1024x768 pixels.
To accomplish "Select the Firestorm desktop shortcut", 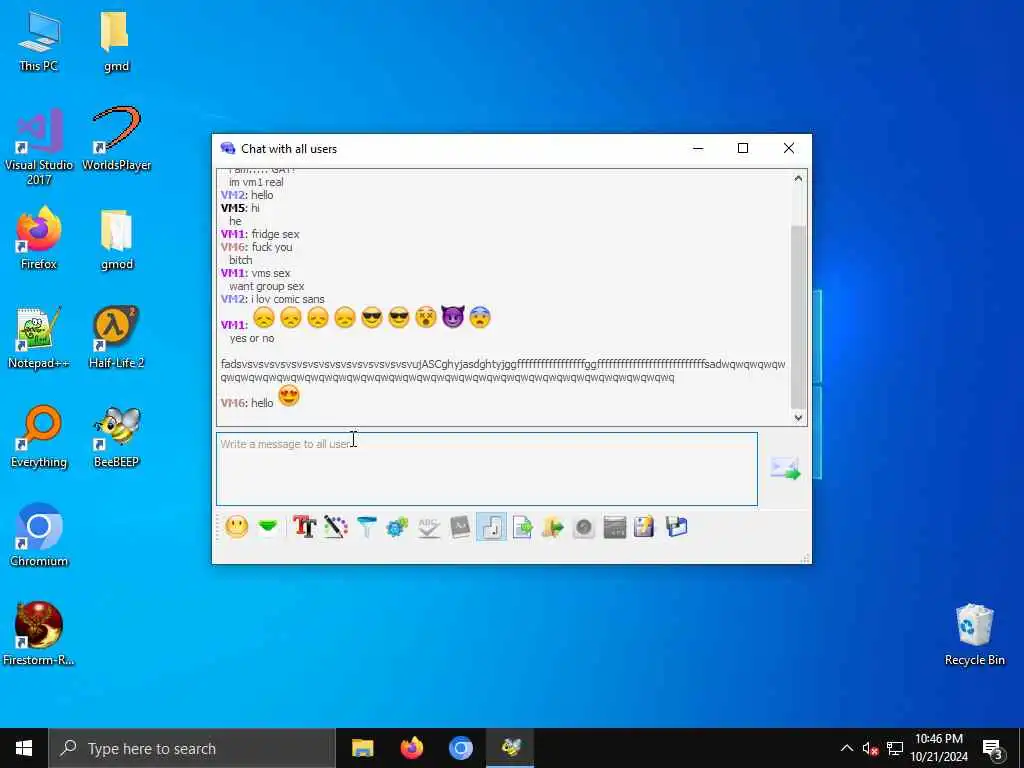I will click(x=39, y=634).
